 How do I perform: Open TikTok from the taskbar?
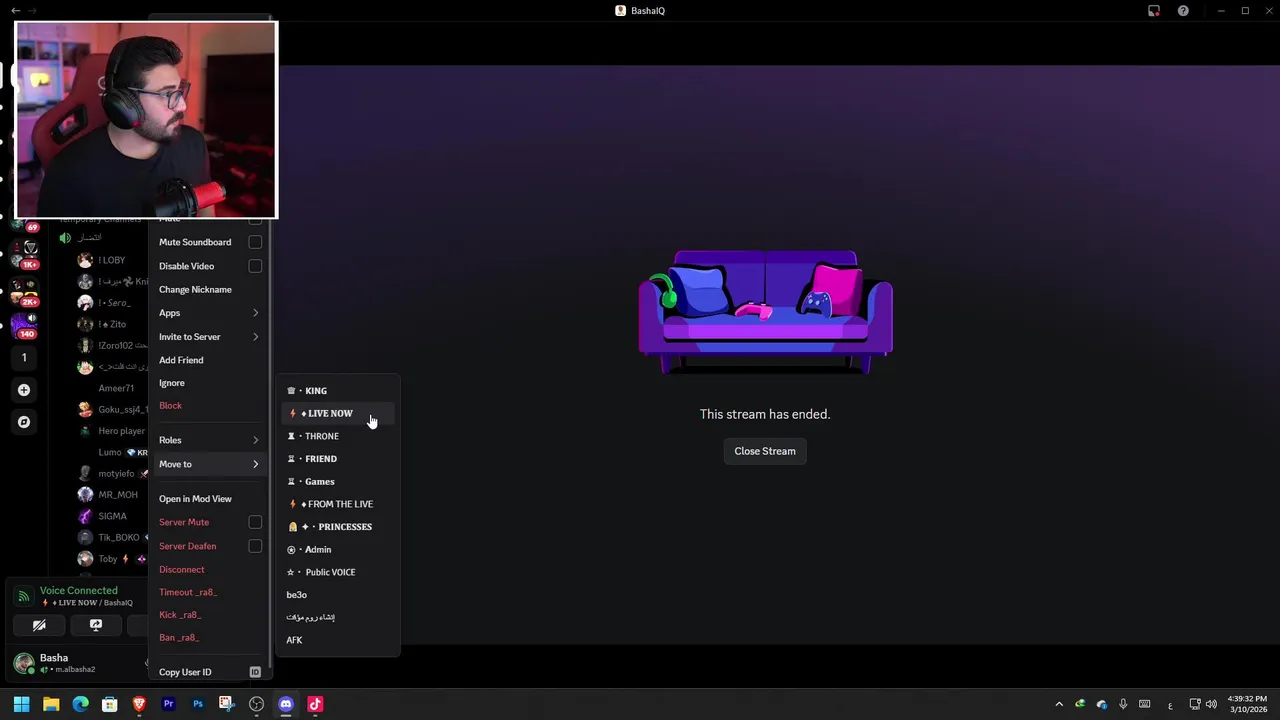pyautogui.click(x=315, y=704)
